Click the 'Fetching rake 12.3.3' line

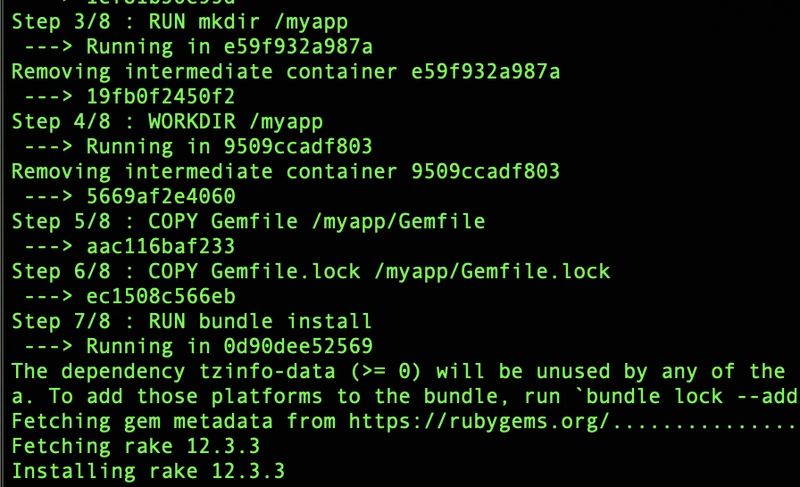136,447
